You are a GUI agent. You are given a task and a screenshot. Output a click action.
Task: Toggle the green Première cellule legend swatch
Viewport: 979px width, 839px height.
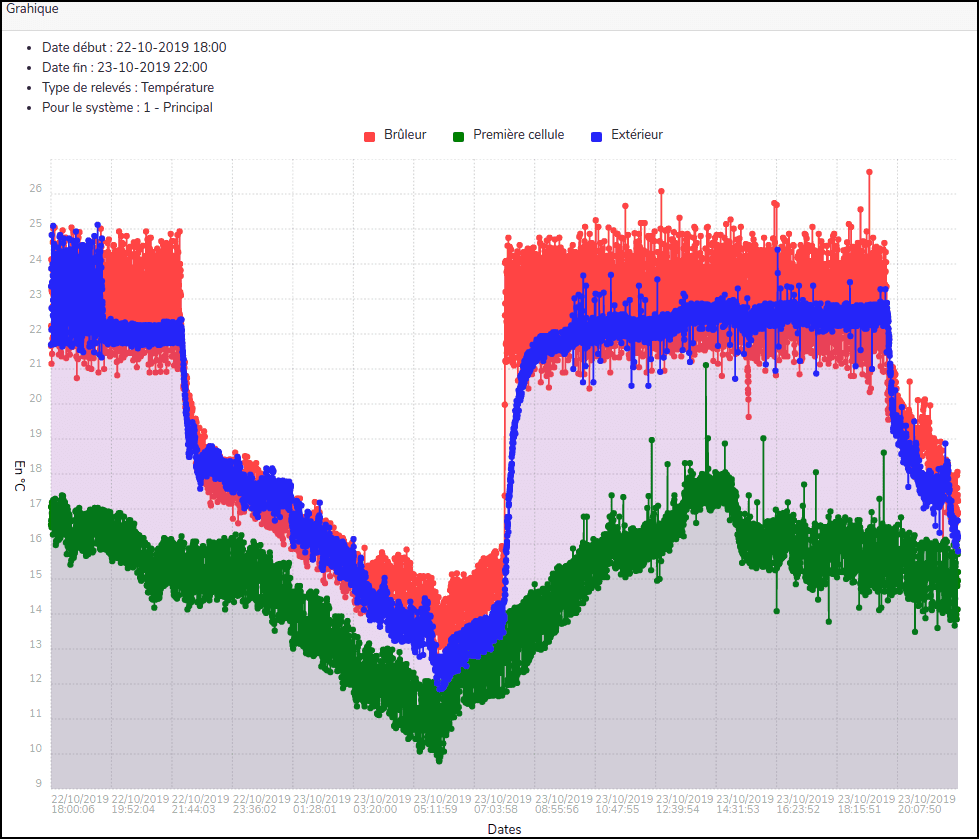click(459, 136)
